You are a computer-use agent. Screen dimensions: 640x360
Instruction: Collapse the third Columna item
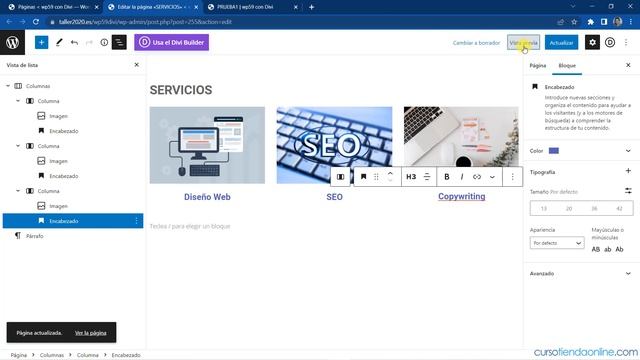point(18,191)
